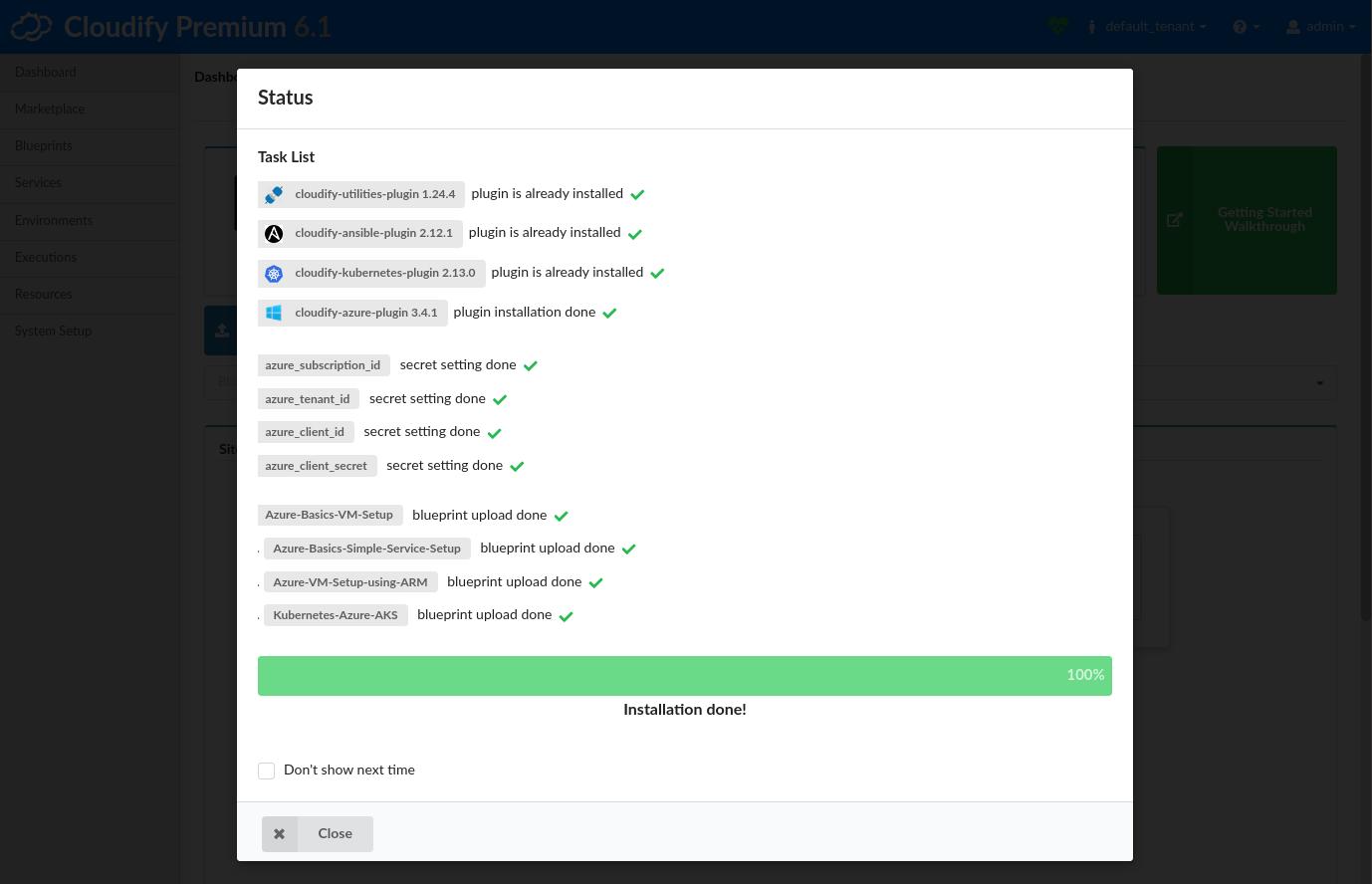Screen dimensions: 1372x884
Task: Select the cloudify-kubernetes-plugin icon
Action: 274,274
